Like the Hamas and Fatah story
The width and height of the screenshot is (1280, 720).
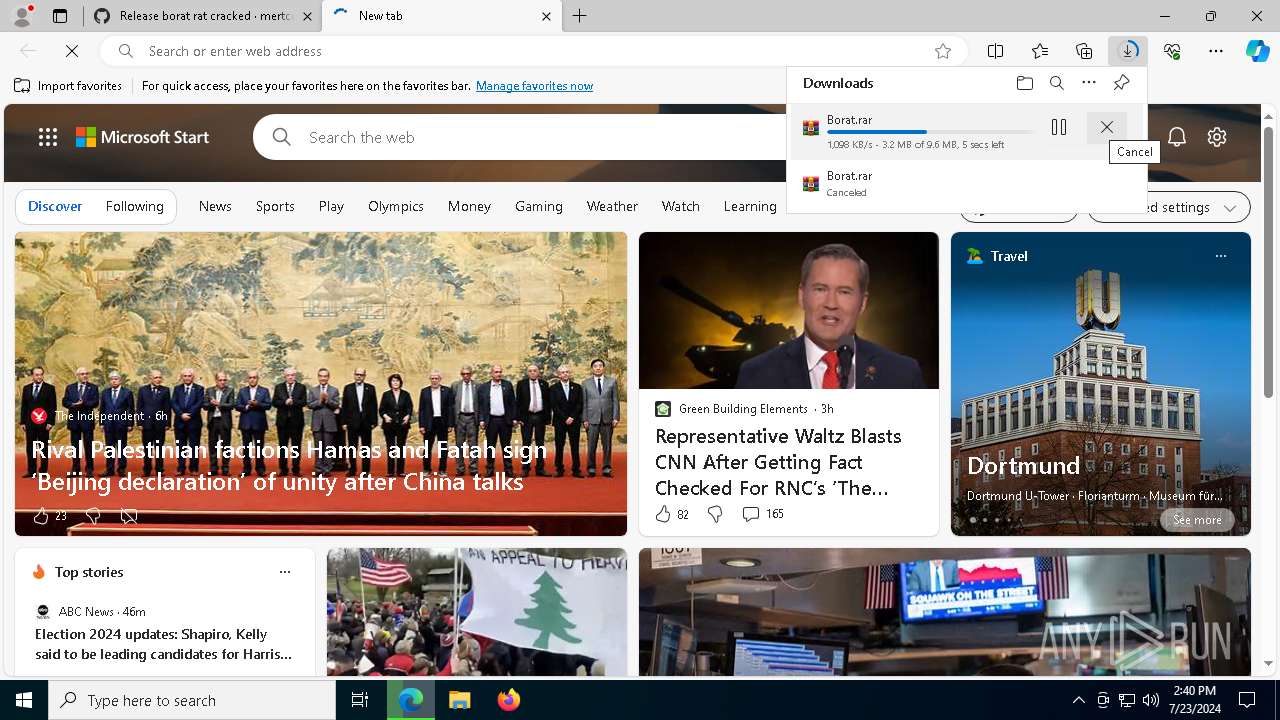click(x=41, y=516)
